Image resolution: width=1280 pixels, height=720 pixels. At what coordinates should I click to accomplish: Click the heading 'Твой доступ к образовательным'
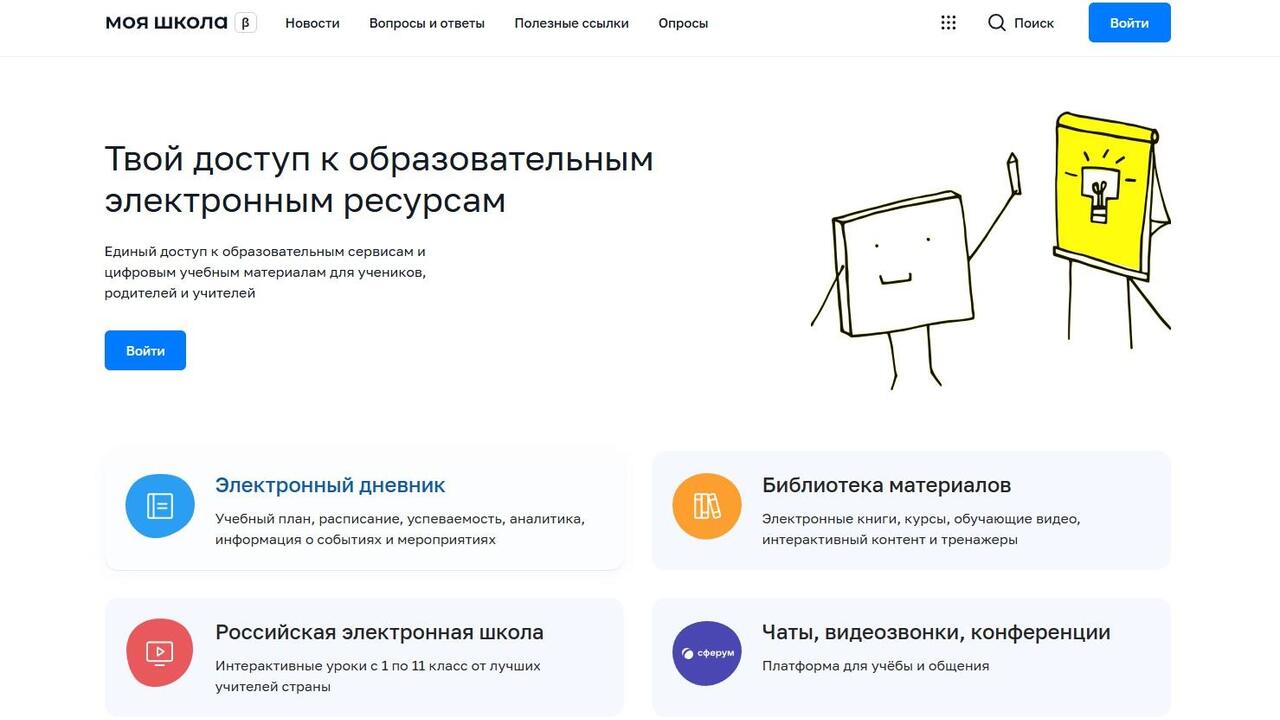coord(379,159)
